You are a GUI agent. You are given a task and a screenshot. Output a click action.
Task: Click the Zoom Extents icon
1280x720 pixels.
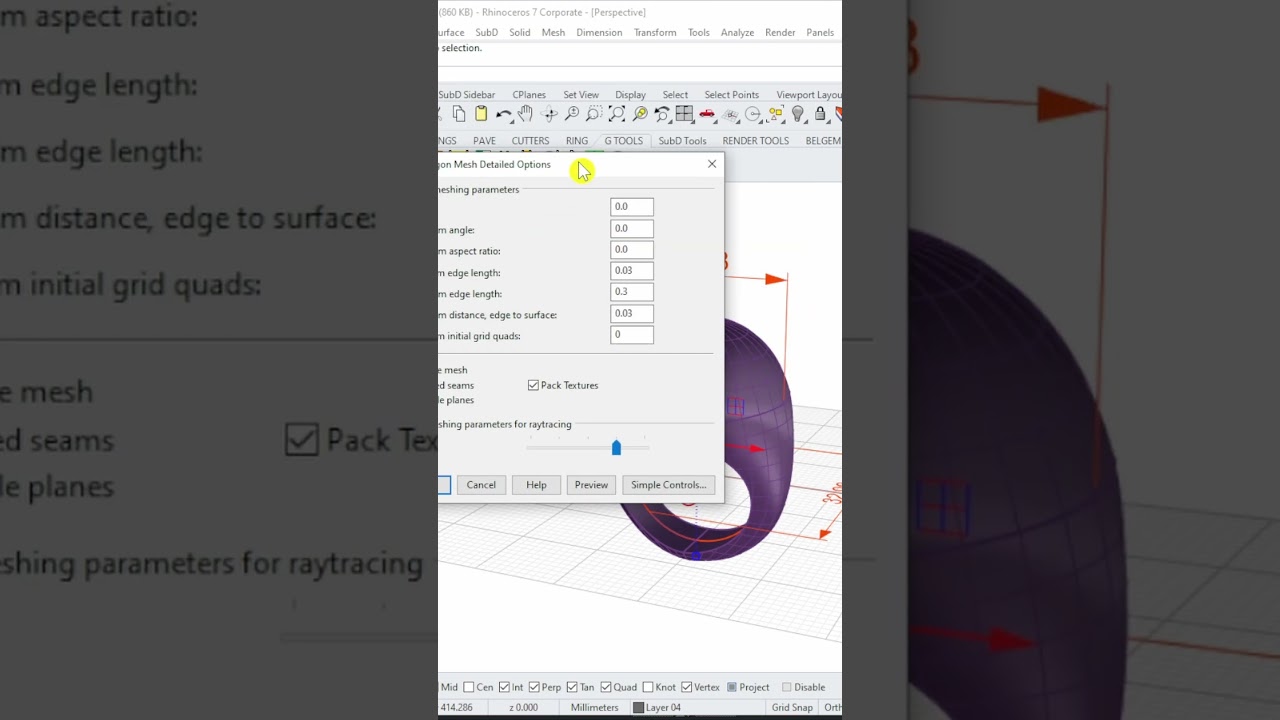617,114
